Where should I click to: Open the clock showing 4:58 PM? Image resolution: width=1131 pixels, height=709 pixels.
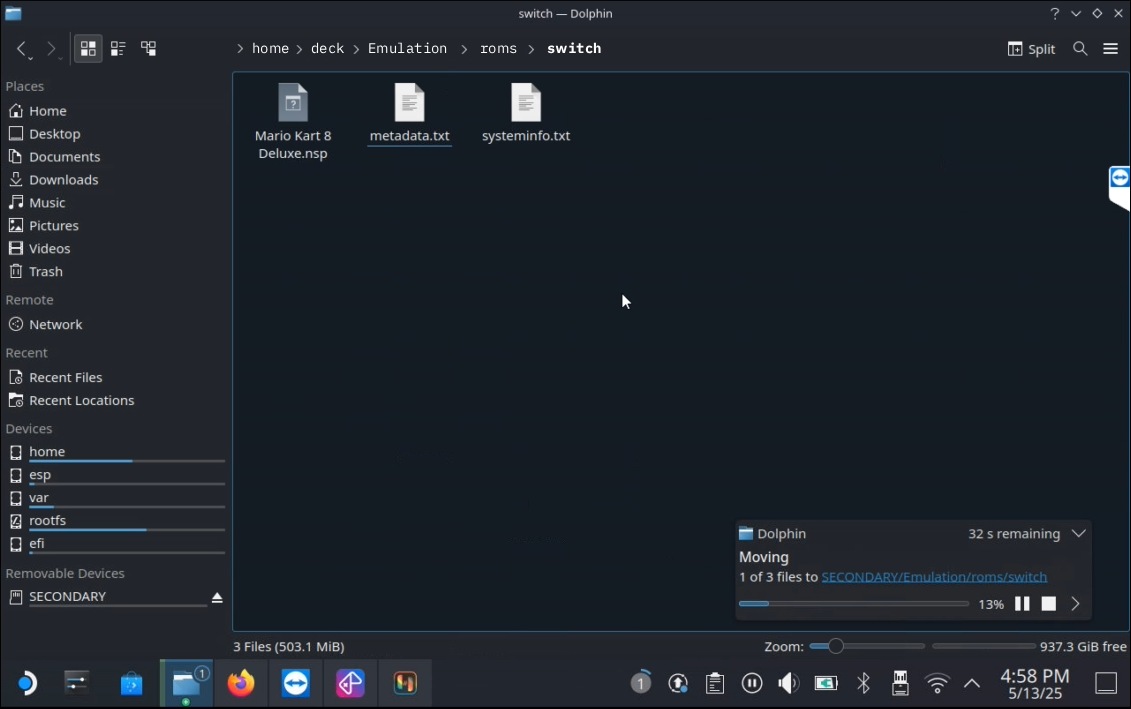pos(1034,684)
